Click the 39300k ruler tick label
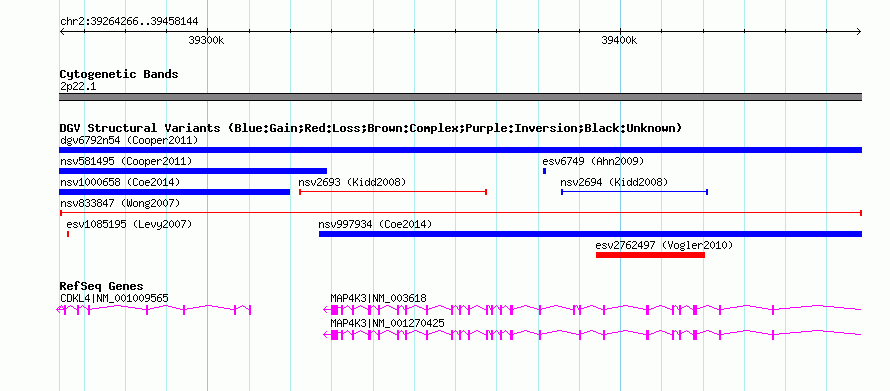 pos(207,40)
